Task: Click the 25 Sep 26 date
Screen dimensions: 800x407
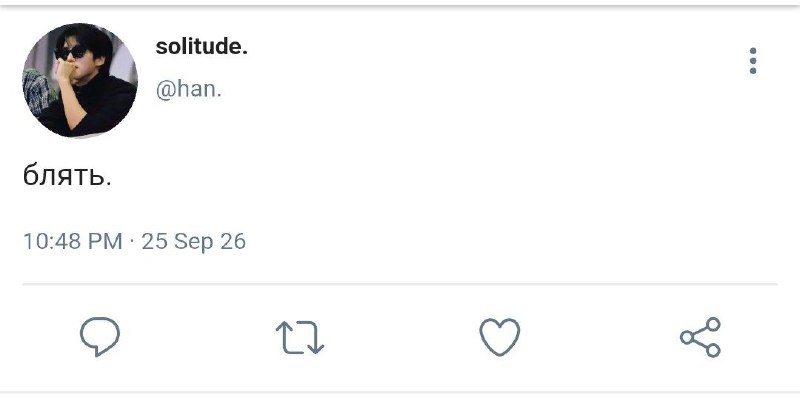Action: coord(194,241)
